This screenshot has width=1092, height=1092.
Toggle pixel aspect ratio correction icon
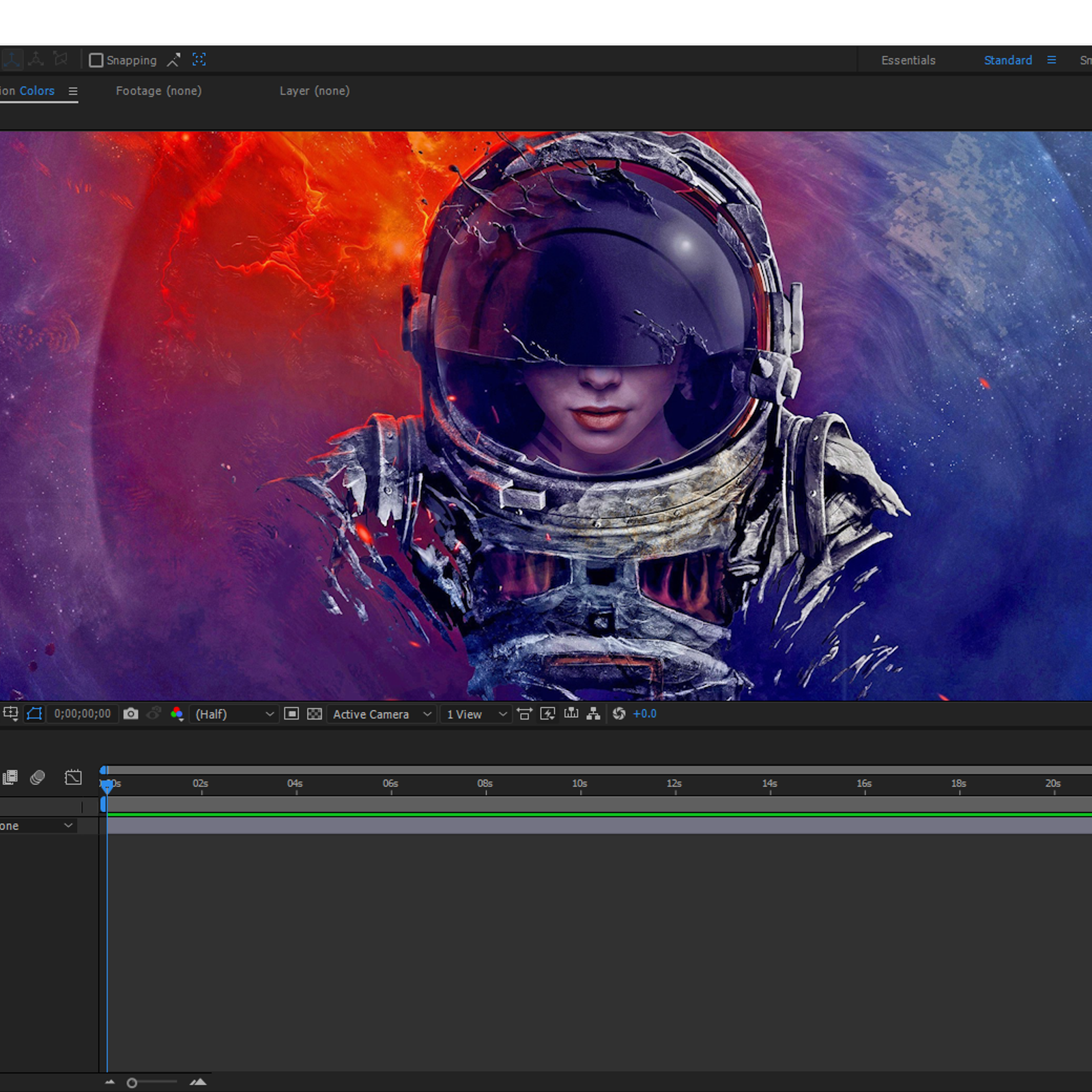click(x=525, y=714)
